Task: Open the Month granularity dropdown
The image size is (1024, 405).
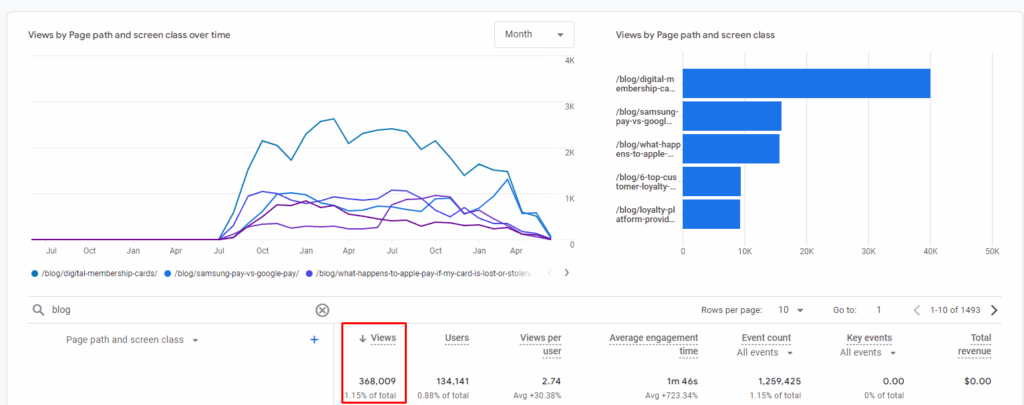Action: [x=534, y=35]
